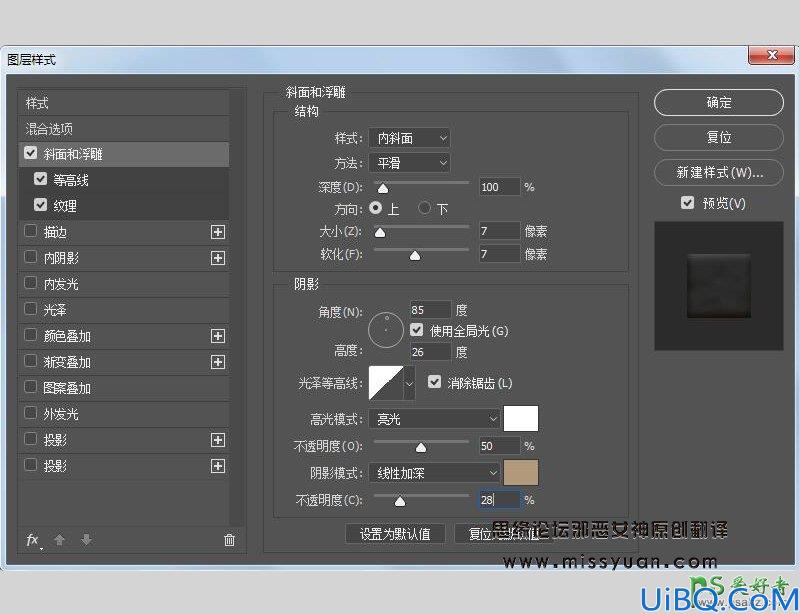Select the 斜面和浮雕 list row
800x614 pixels.
pos(123,154)
